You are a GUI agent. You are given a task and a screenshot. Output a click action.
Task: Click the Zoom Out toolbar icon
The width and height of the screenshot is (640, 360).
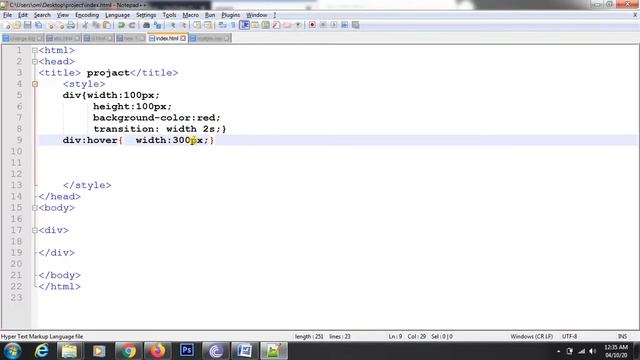184,25
